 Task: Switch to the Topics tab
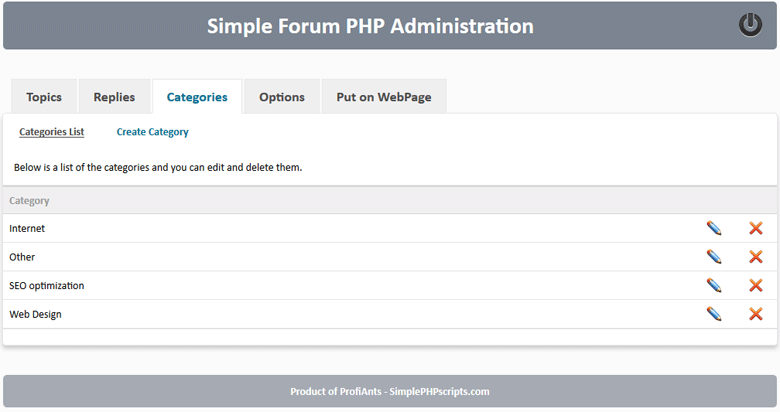coord(44,97)
